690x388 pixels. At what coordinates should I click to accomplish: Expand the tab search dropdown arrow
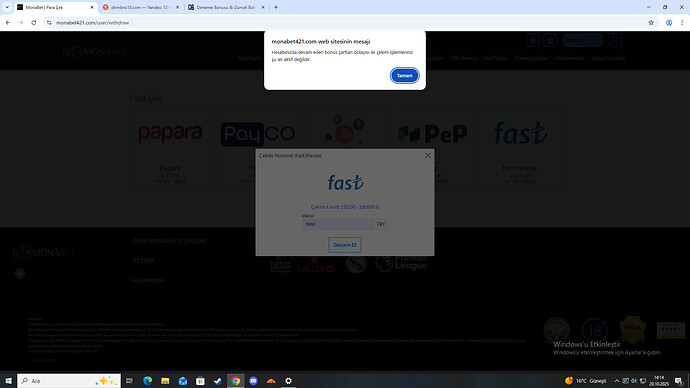[7, 7]
